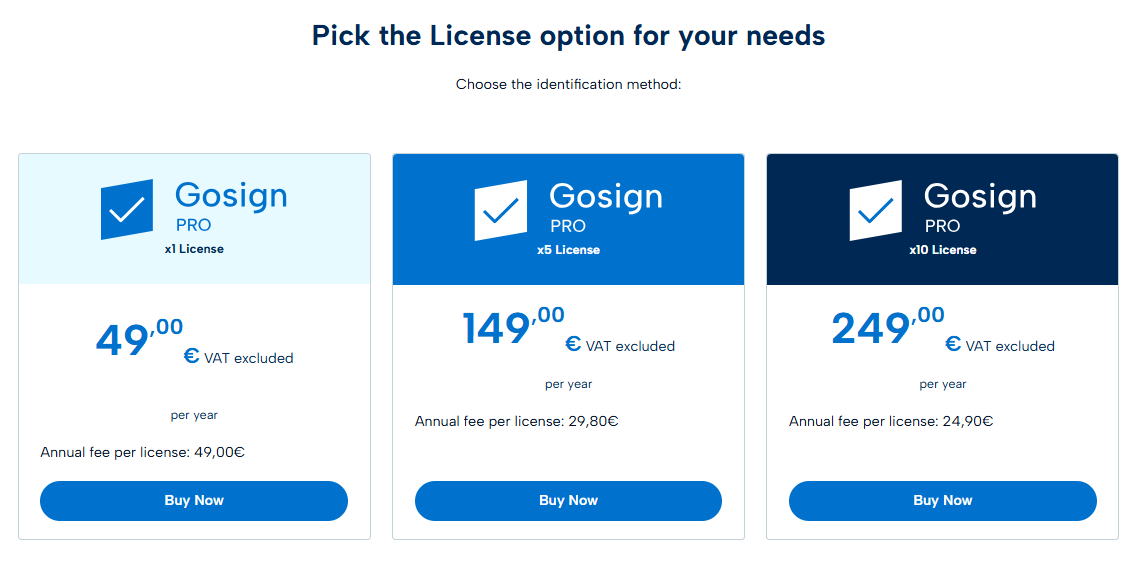Screen dimensions: 1136x567
Task: Click the 249,00 price amount
Action: tap(887, 327)
